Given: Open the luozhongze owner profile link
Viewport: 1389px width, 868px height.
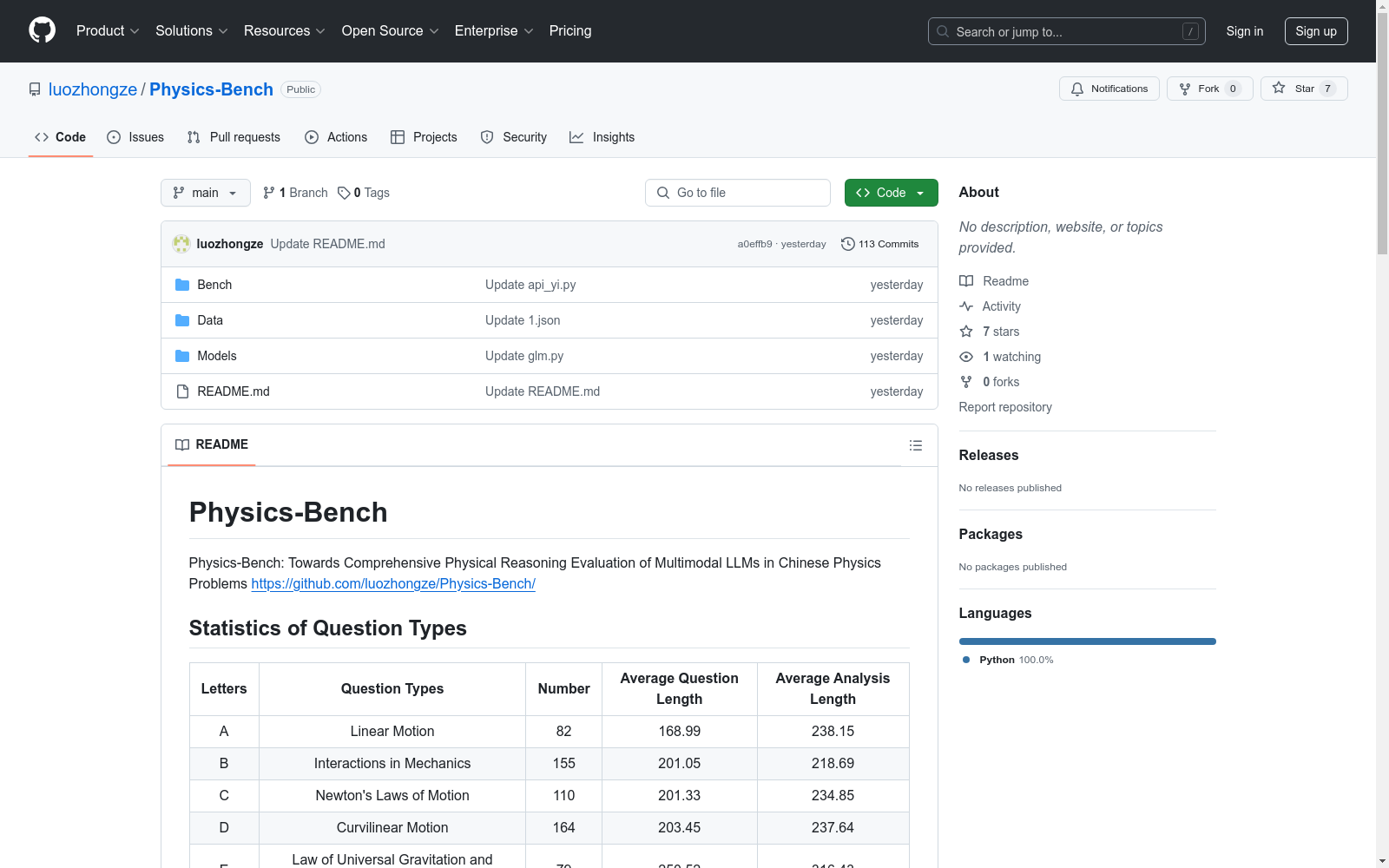Looking at the screenshot, I should click(93, 89).
